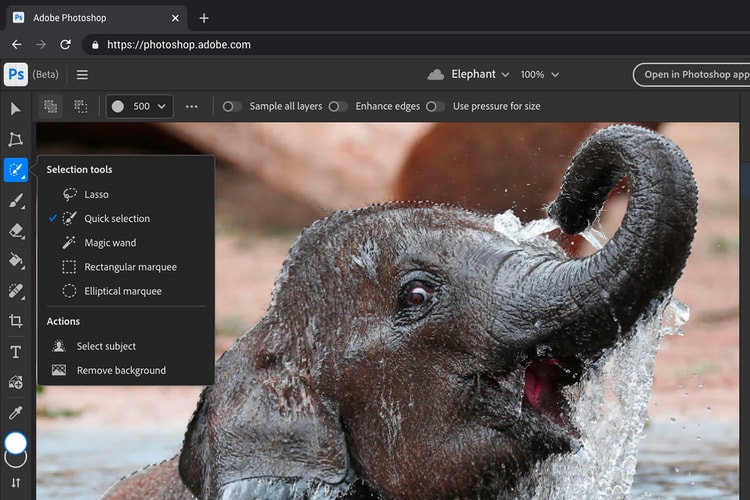Open a new browser tab
The height and width of the screenshot is (500, 750).
(204, 18)
